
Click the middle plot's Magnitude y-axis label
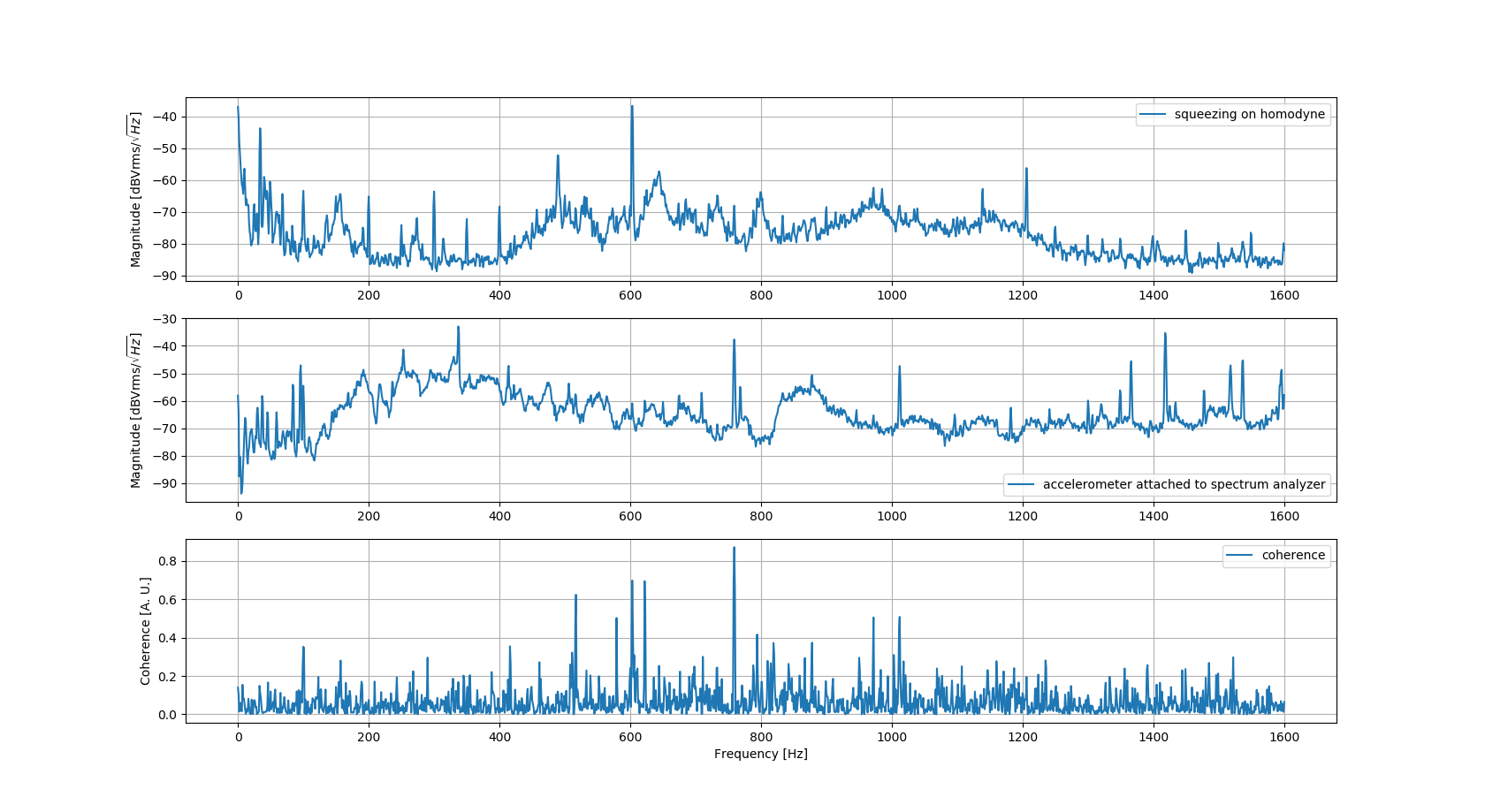tap(135, 410)
